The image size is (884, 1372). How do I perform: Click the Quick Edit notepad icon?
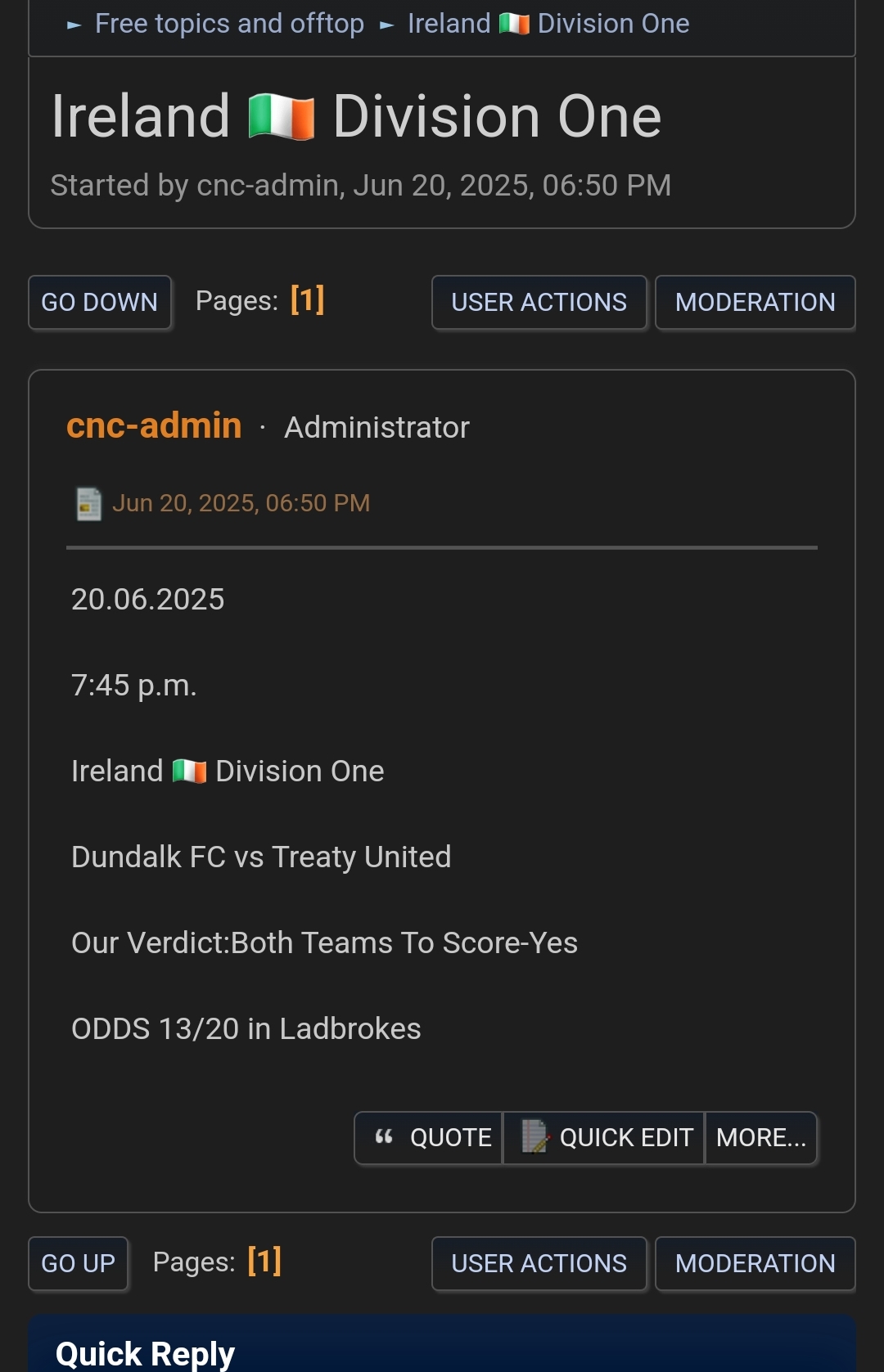[x=535, y=1136]
